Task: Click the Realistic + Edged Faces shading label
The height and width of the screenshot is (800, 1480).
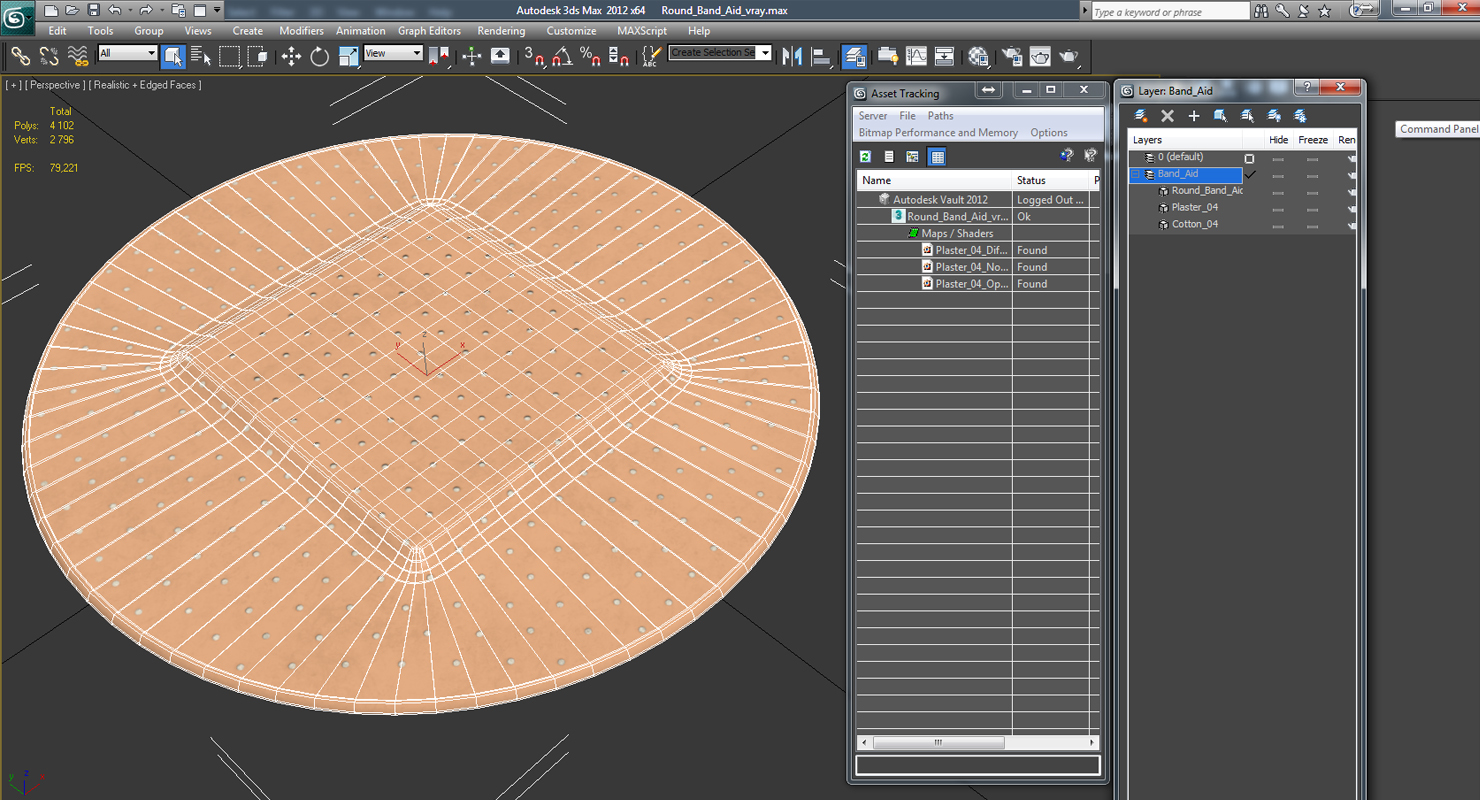Action: [145, 85]
